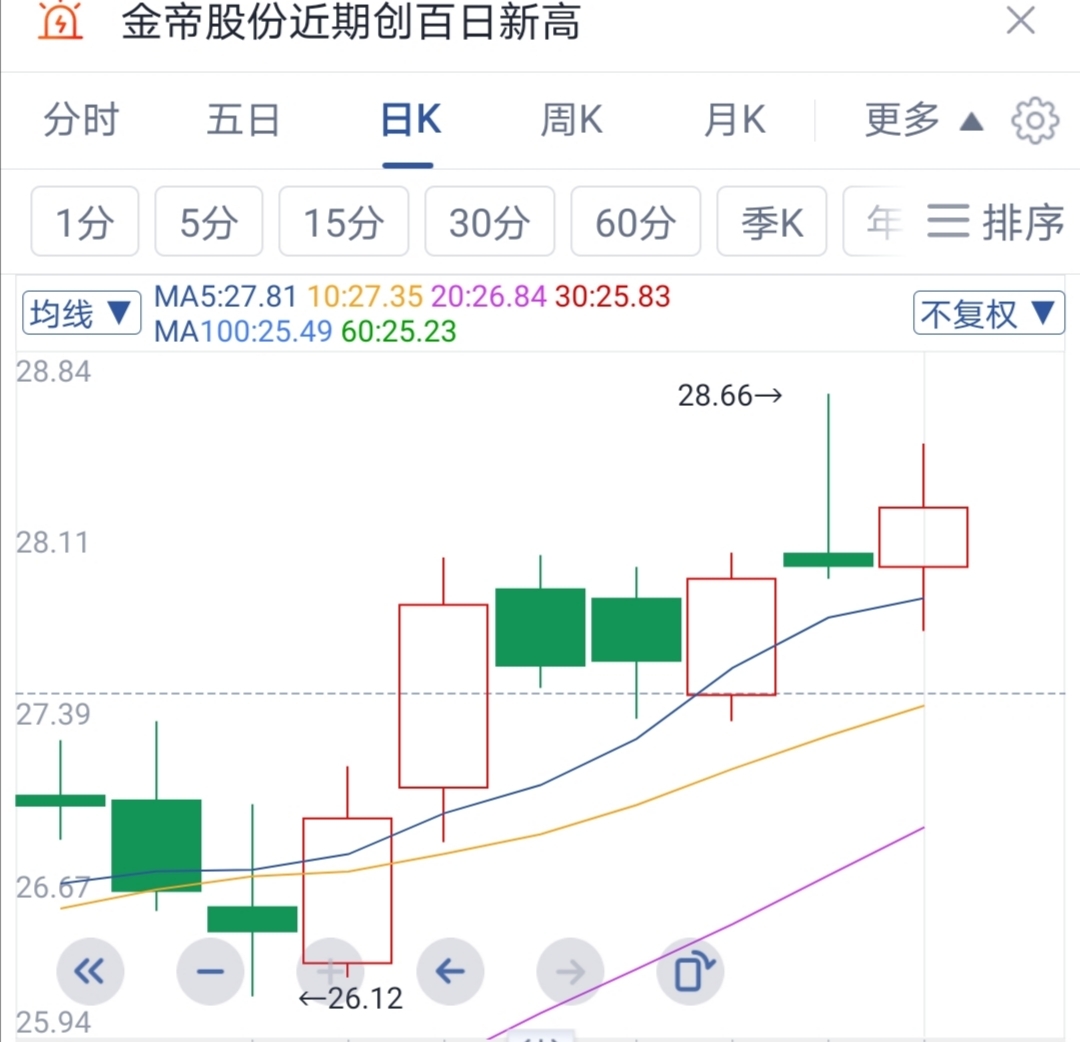Move chart cursor left with arrow button
Screen dimensions: 1080x1042
450,970
